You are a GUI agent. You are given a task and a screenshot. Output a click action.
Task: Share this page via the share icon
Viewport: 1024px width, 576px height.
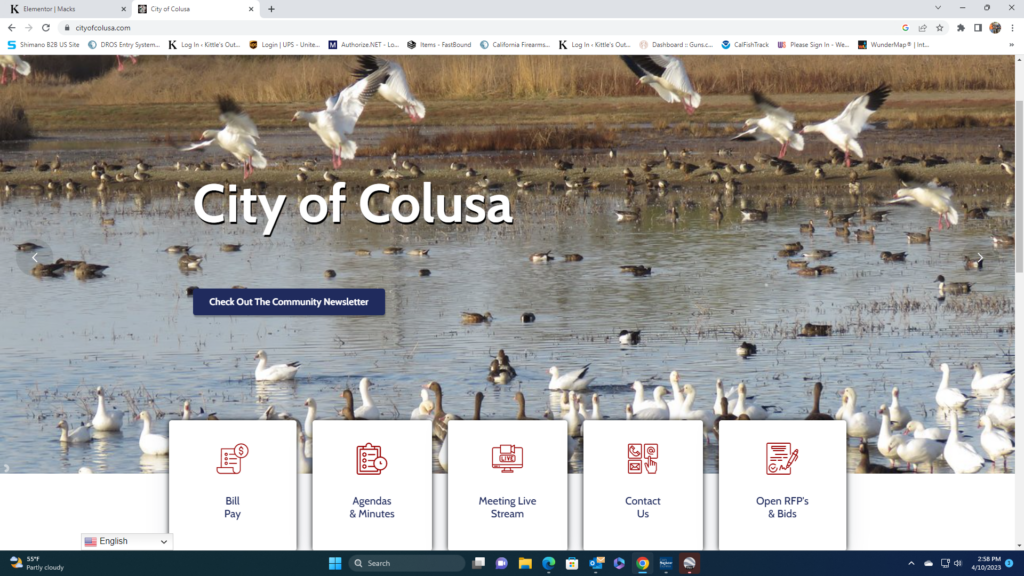(923, 27)
